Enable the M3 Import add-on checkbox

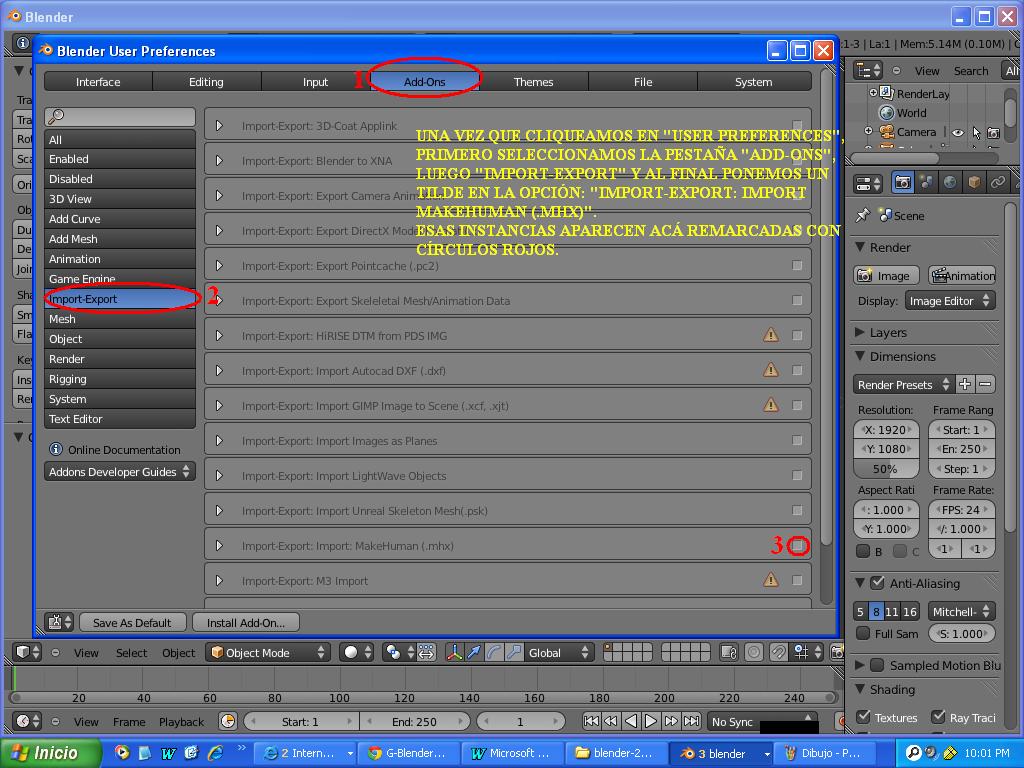(797, 580)
